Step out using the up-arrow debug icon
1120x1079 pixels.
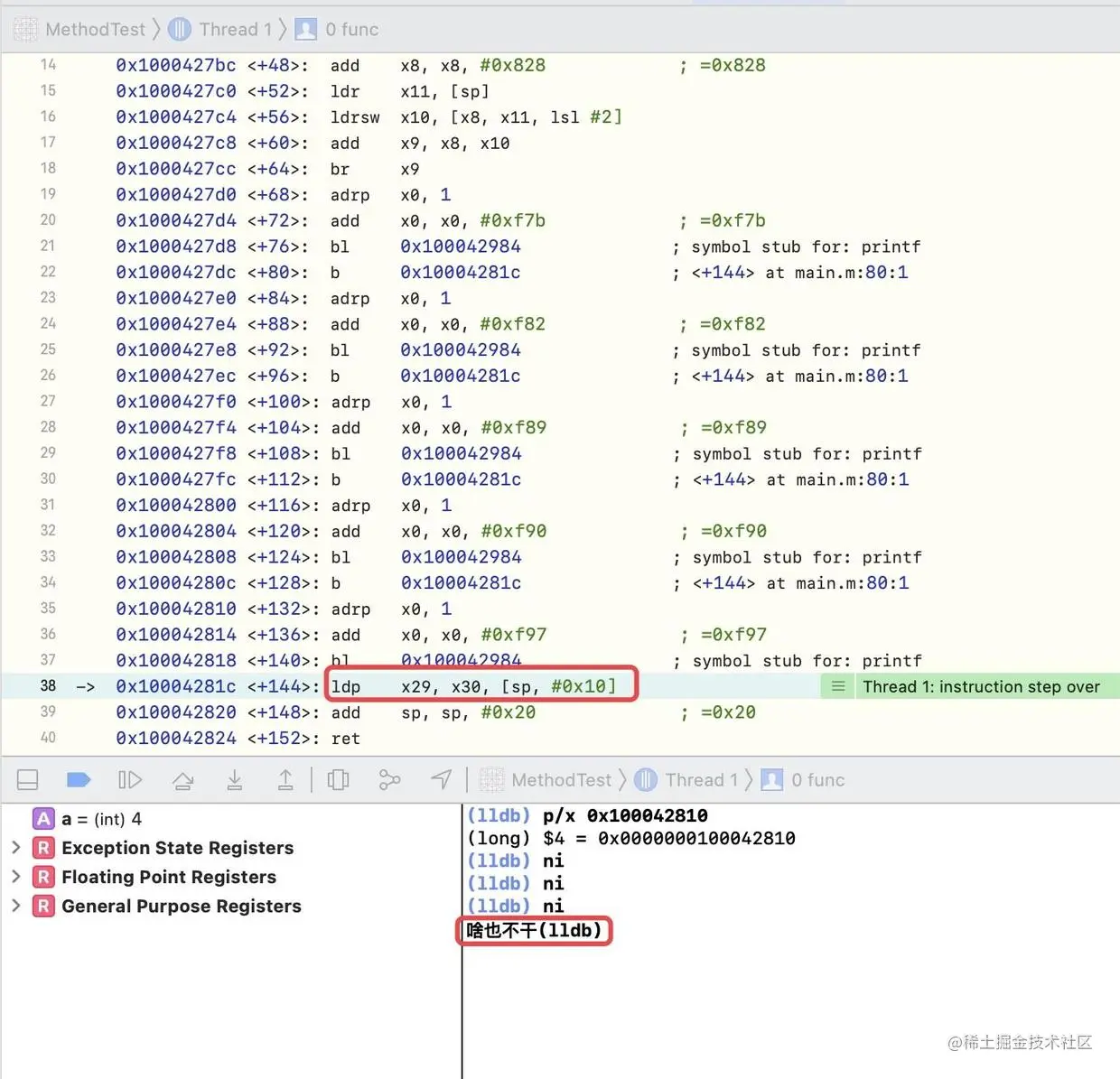pyautogui.click(x=285, y=780)
